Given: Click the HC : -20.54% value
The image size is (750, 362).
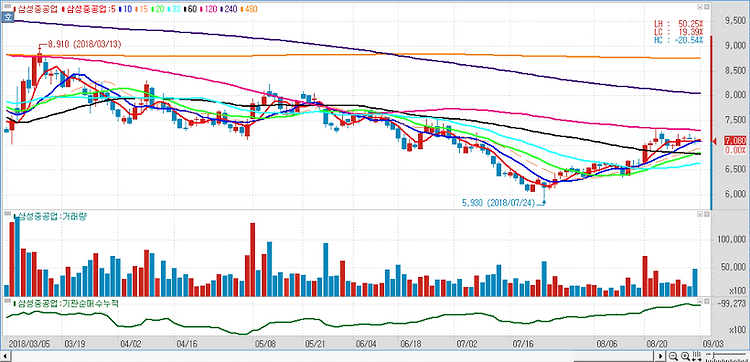Looking at the screenshot, I should click(x=678, y=39).
